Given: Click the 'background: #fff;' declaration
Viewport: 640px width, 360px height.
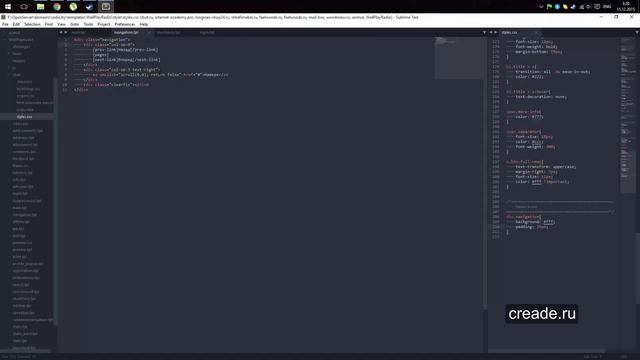Looking at the screenshot, I should tap(535, 222).
